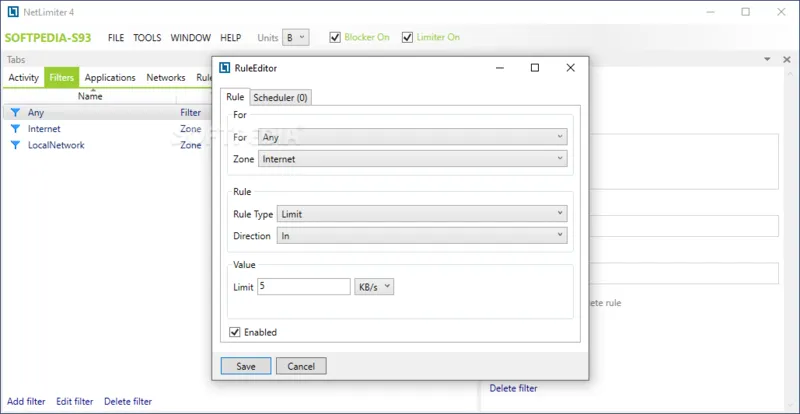
Task: Select the Filters tab
Action: click(x=62, y=78)
